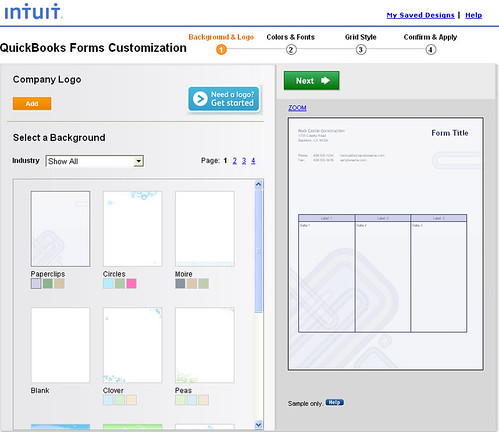Click step 3 circle indicator
This screenshot has height=432, width=499.
click(361, 50)
